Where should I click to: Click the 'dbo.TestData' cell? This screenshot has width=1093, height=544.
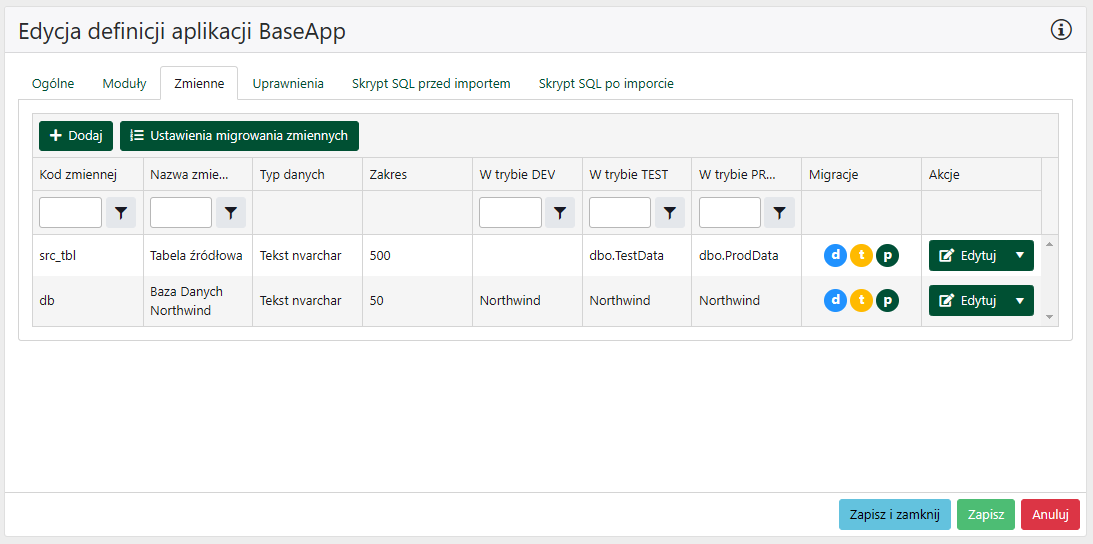(637, 255)
